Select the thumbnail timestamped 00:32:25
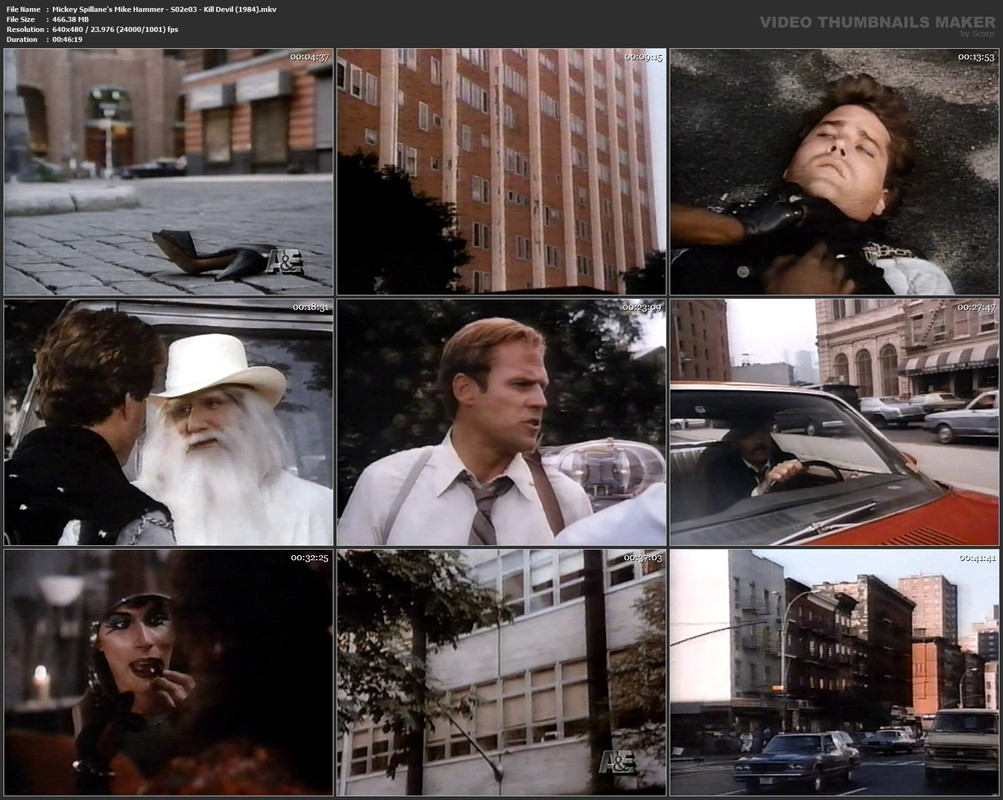The height and width of the screenshot is (800, 1003). 168,673
